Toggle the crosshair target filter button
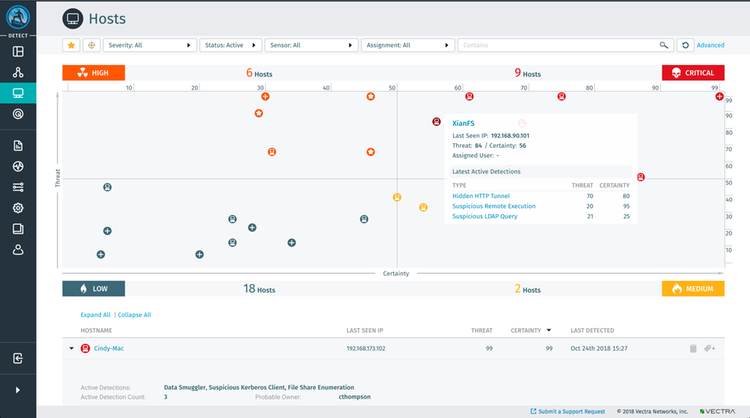 90,45
